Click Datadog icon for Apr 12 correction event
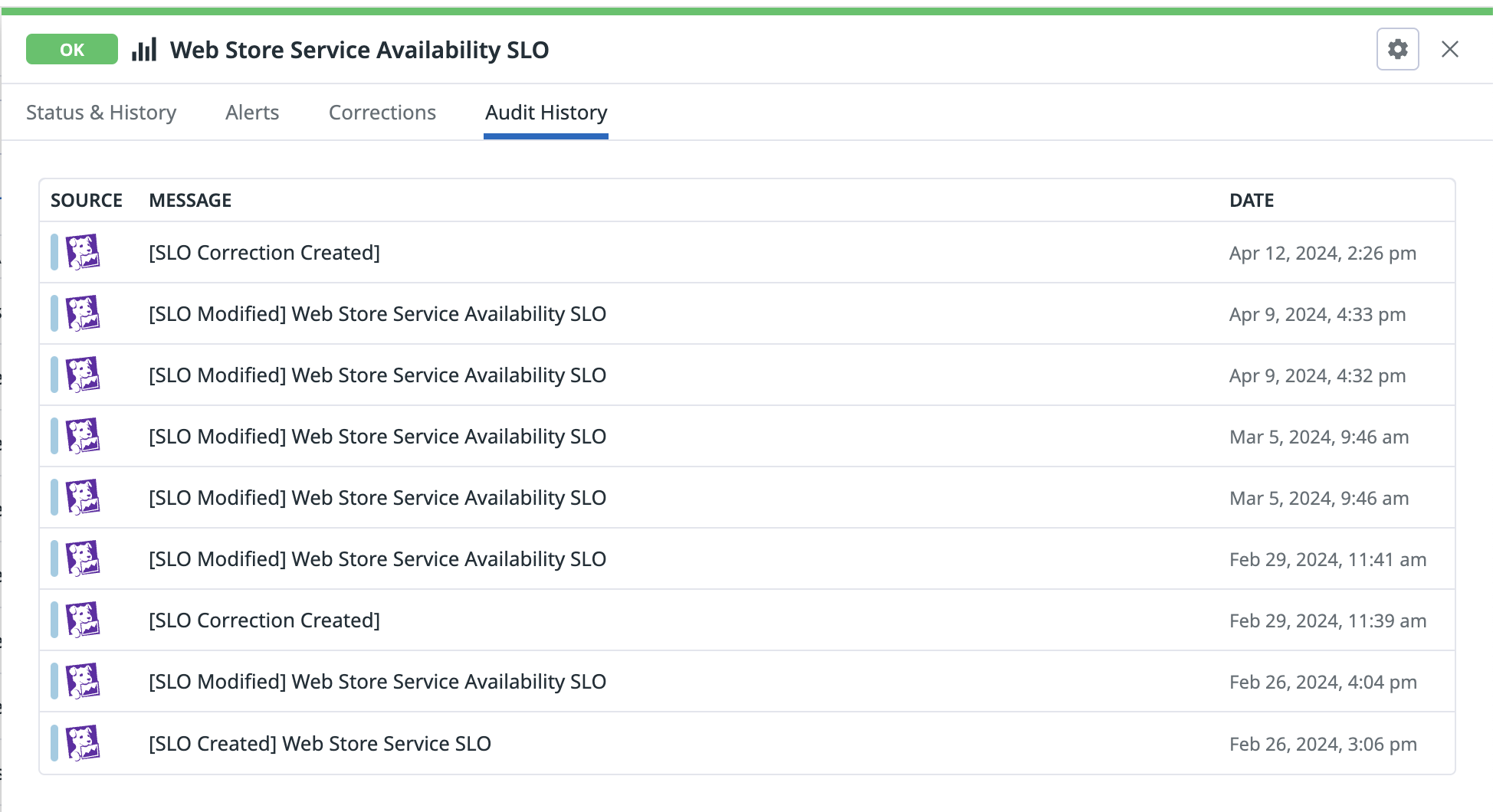 pos(83,252)
